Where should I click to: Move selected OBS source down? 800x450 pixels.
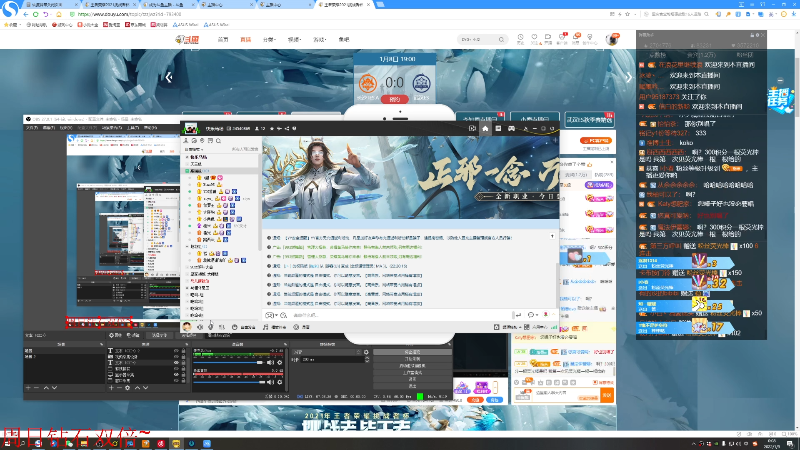(x=145, y=388)
